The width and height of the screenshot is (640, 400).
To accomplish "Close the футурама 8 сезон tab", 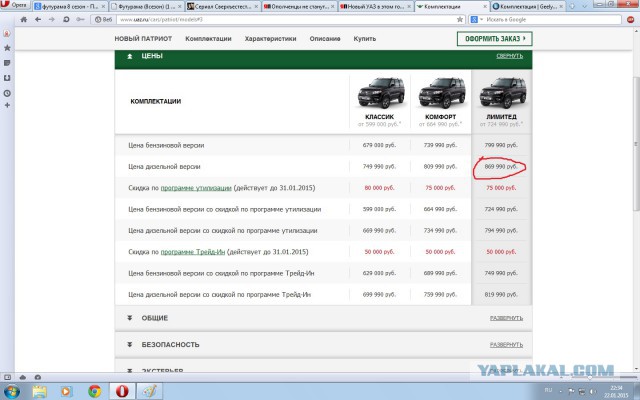I will pyautogui.click(x=103, y=7).
